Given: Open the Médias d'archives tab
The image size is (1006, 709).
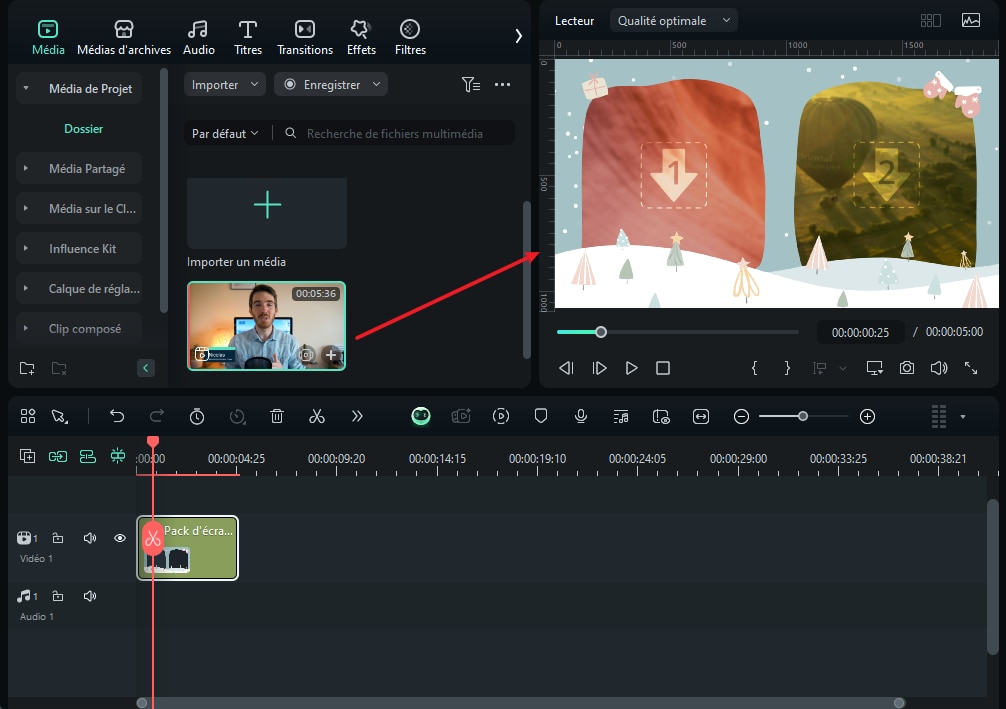Looking at the screenshot, I should point(124,37).
